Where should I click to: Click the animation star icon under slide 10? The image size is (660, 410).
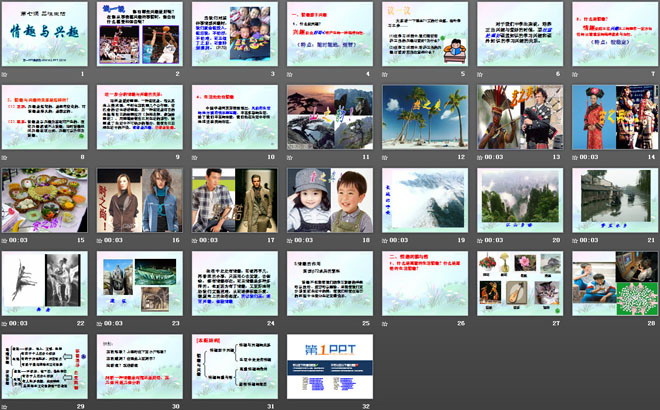coord(195,157)
